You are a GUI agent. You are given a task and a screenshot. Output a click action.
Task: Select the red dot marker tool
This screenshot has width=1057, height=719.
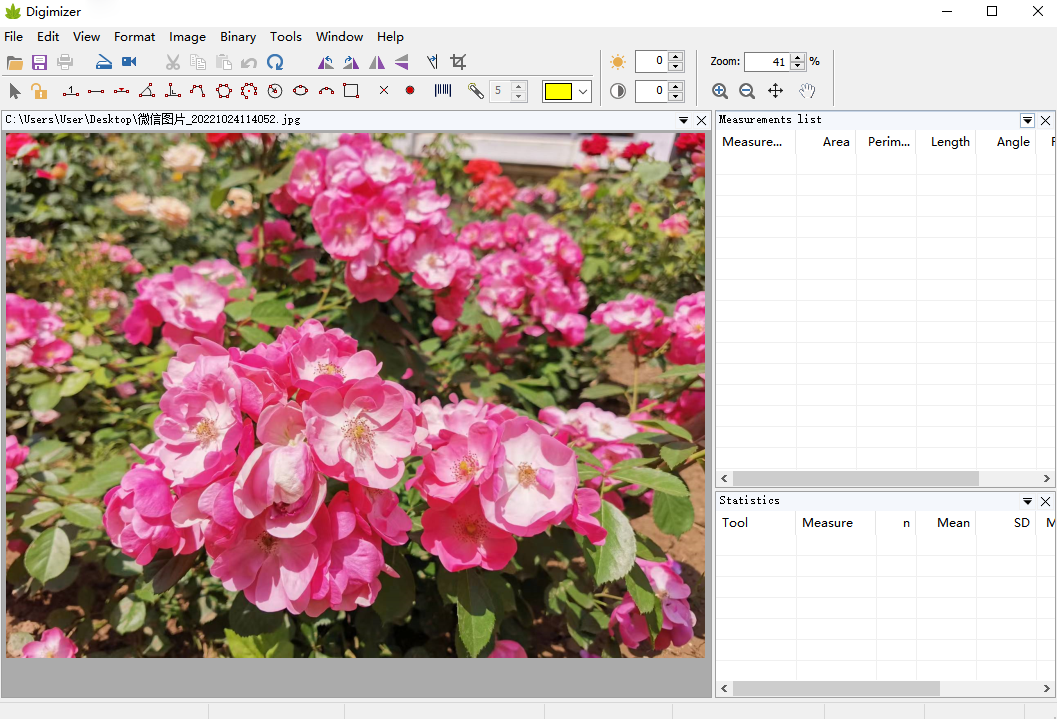point(410,90)
